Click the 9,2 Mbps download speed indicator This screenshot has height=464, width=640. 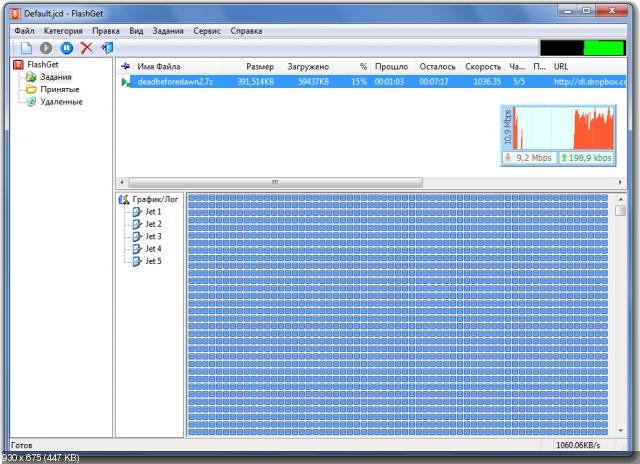529,158
